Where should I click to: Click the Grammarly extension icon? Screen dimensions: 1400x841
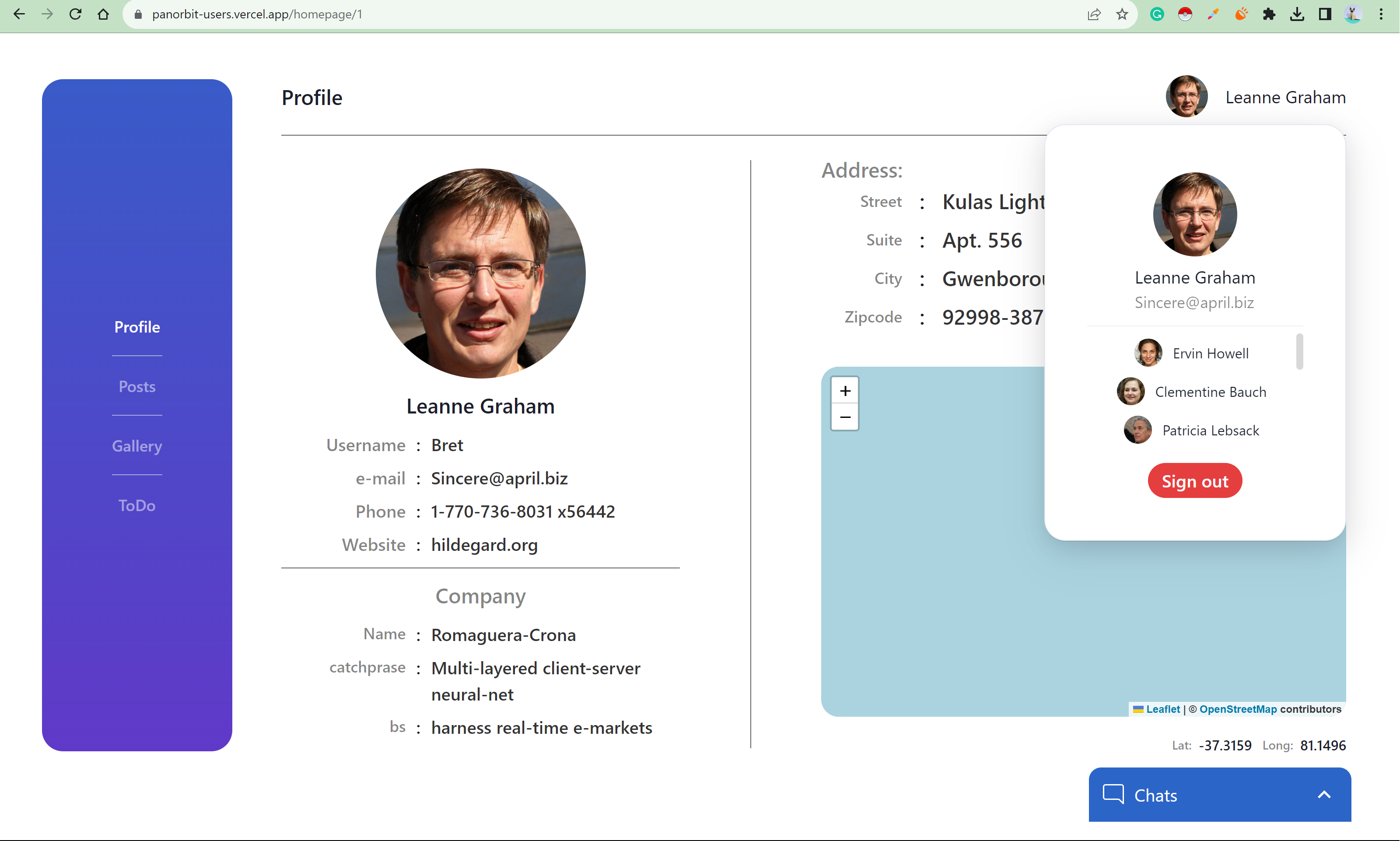point(1157,14)
